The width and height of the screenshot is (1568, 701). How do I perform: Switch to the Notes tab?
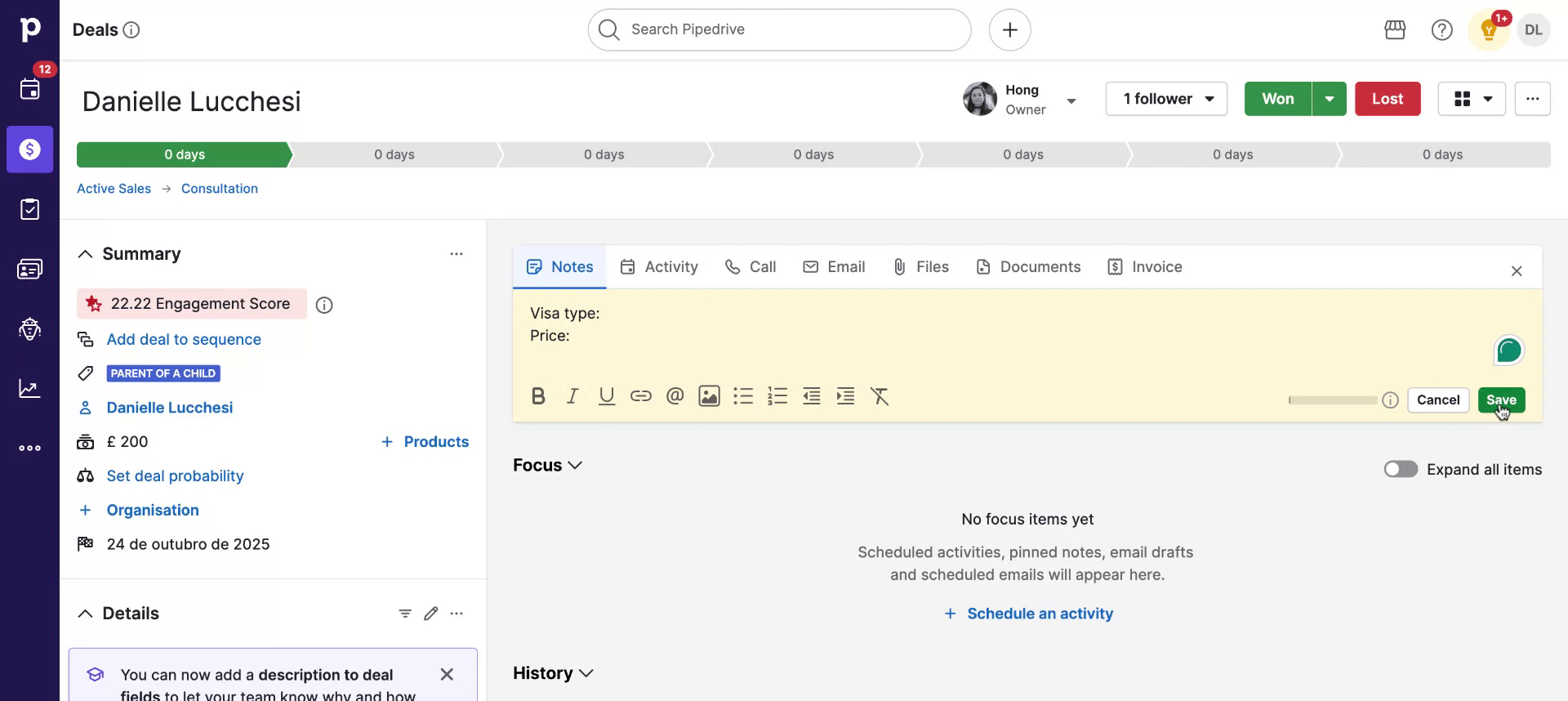coord(559,267)
